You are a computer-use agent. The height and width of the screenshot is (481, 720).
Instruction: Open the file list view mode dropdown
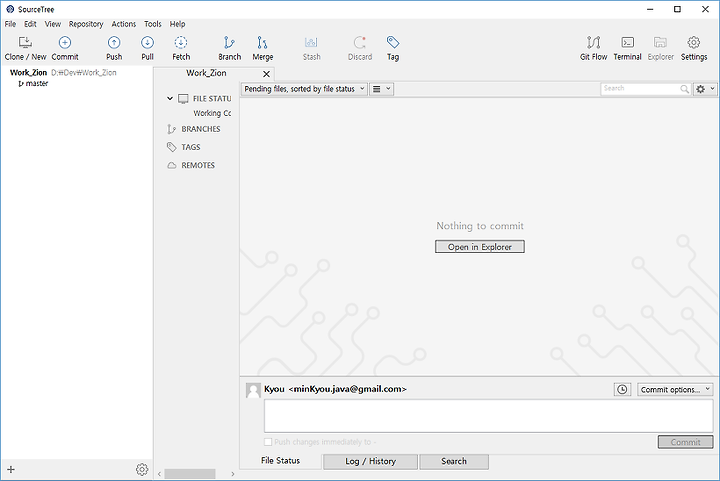tap(381, 89)
